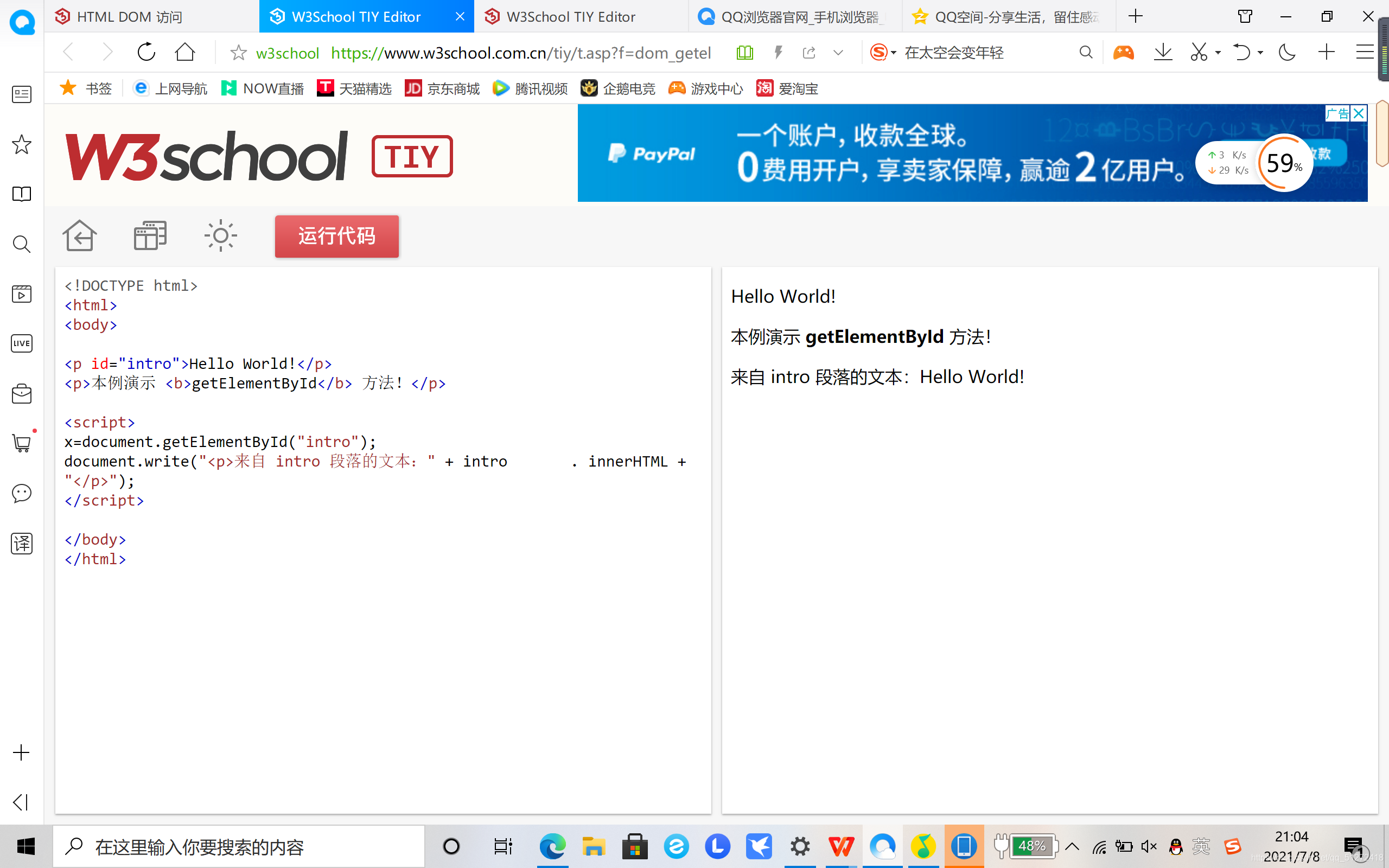The image size is (1389, 868).
Task: Expand the system tray hidden icons chevron
Action: [x=1072, y=846]
